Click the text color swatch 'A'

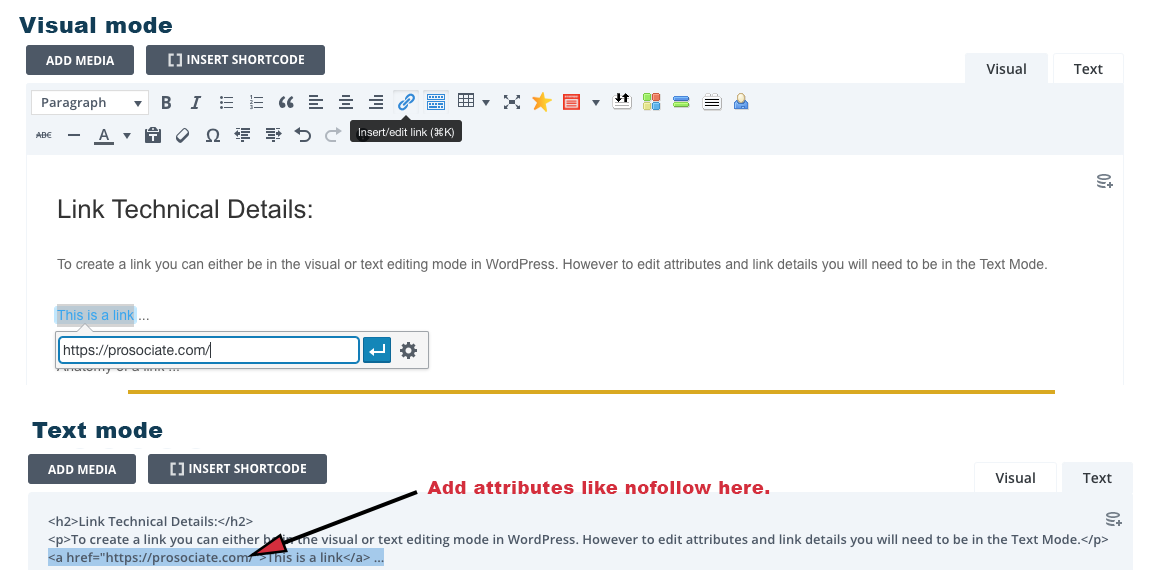click(104, 135)
